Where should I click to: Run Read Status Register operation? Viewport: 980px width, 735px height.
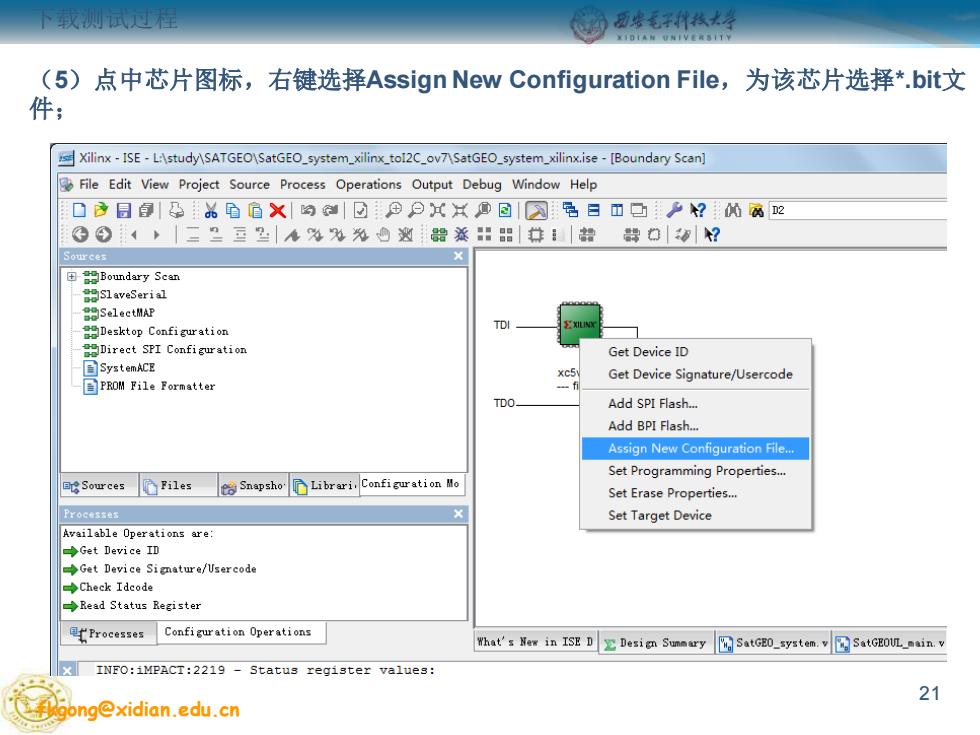click(x=132, y=605)
